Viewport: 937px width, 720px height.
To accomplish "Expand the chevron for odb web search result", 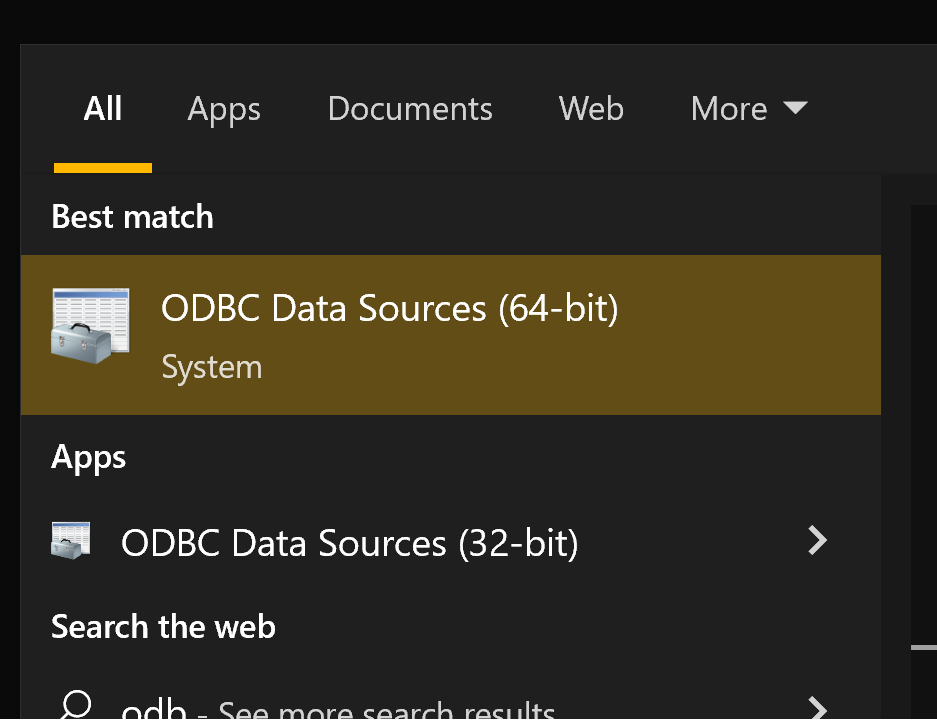I will (x=817, y=709).
